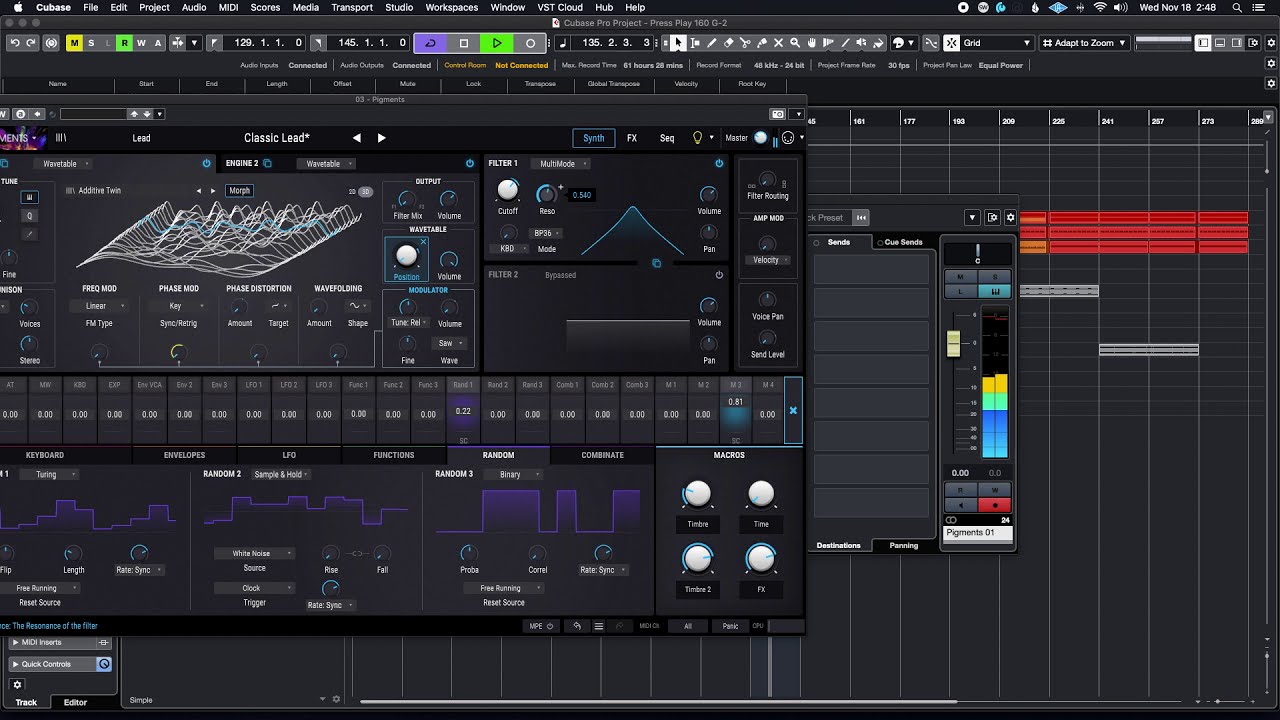Adjust the Pigments 01 channel volume fader
The image size is (1280, 720).
point(953,343)
